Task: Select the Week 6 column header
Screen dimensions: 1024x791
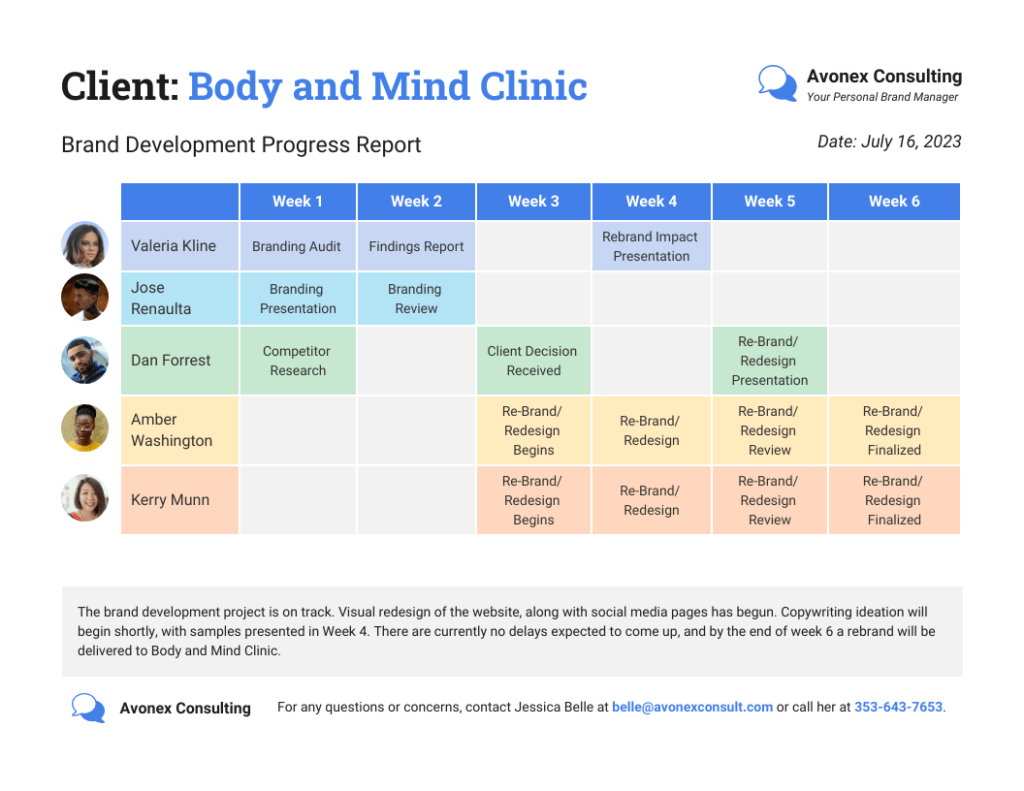Action: [893, 201]
